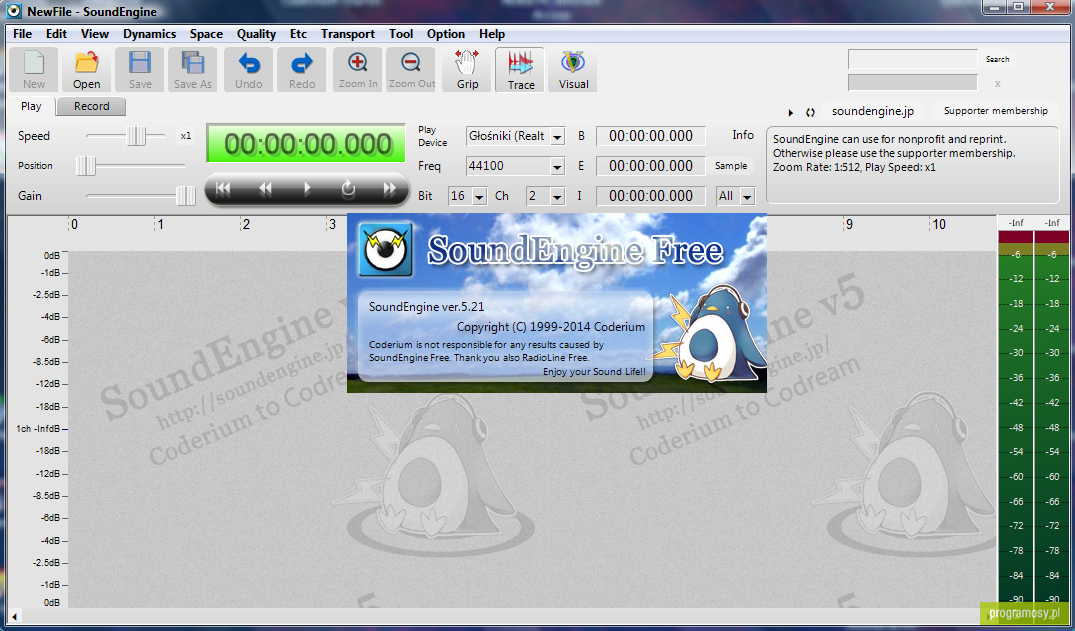Click the SoundEngine logo in splash
Viewport: 1075px width, 631px height.
tap(385, 250)
